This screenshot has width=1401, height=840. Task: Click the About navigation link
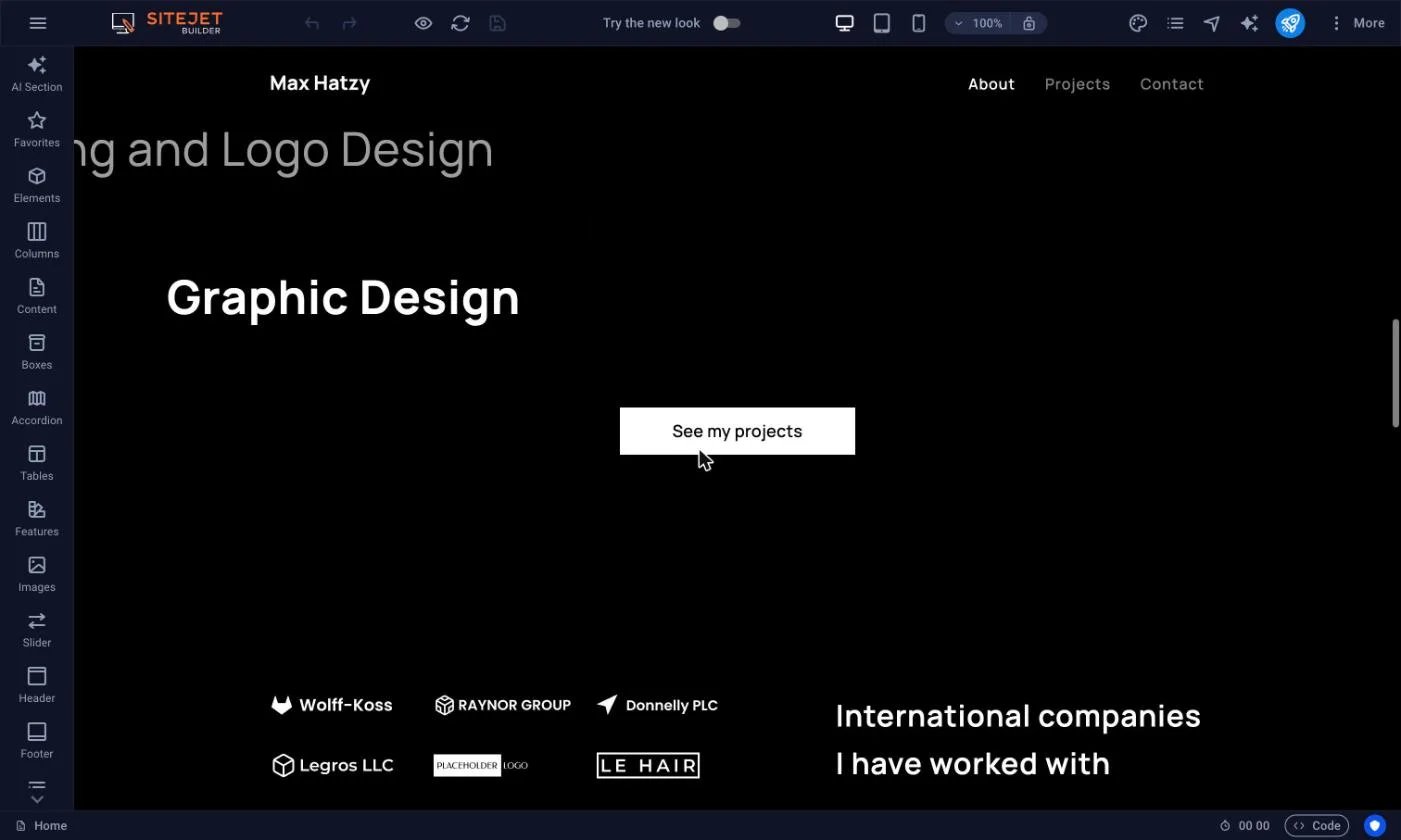991,84
